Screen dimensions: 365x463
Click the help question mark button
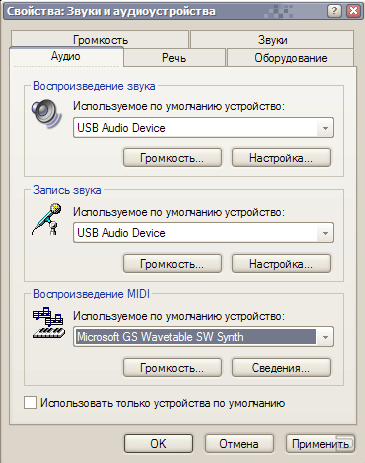pos(334,11)
